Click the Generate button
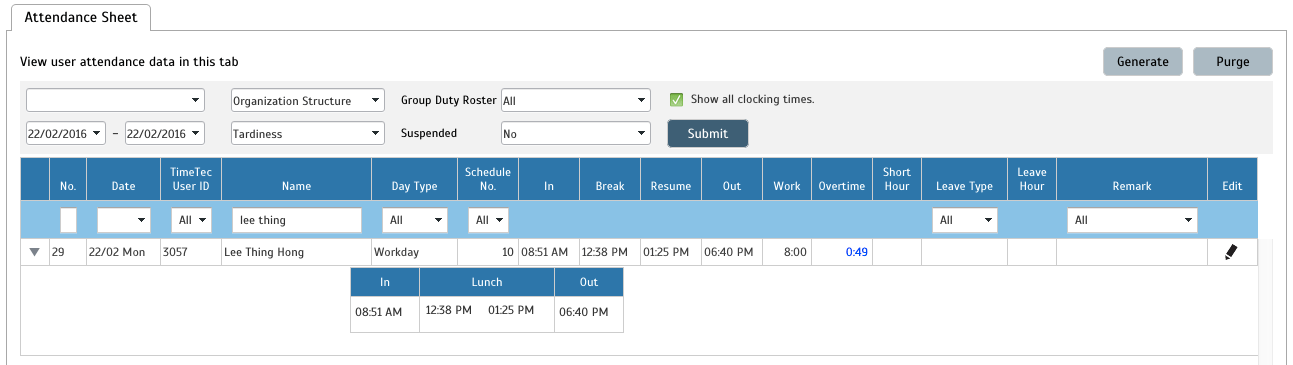This screenshot has width=1293, height=365. [1143, 61]
